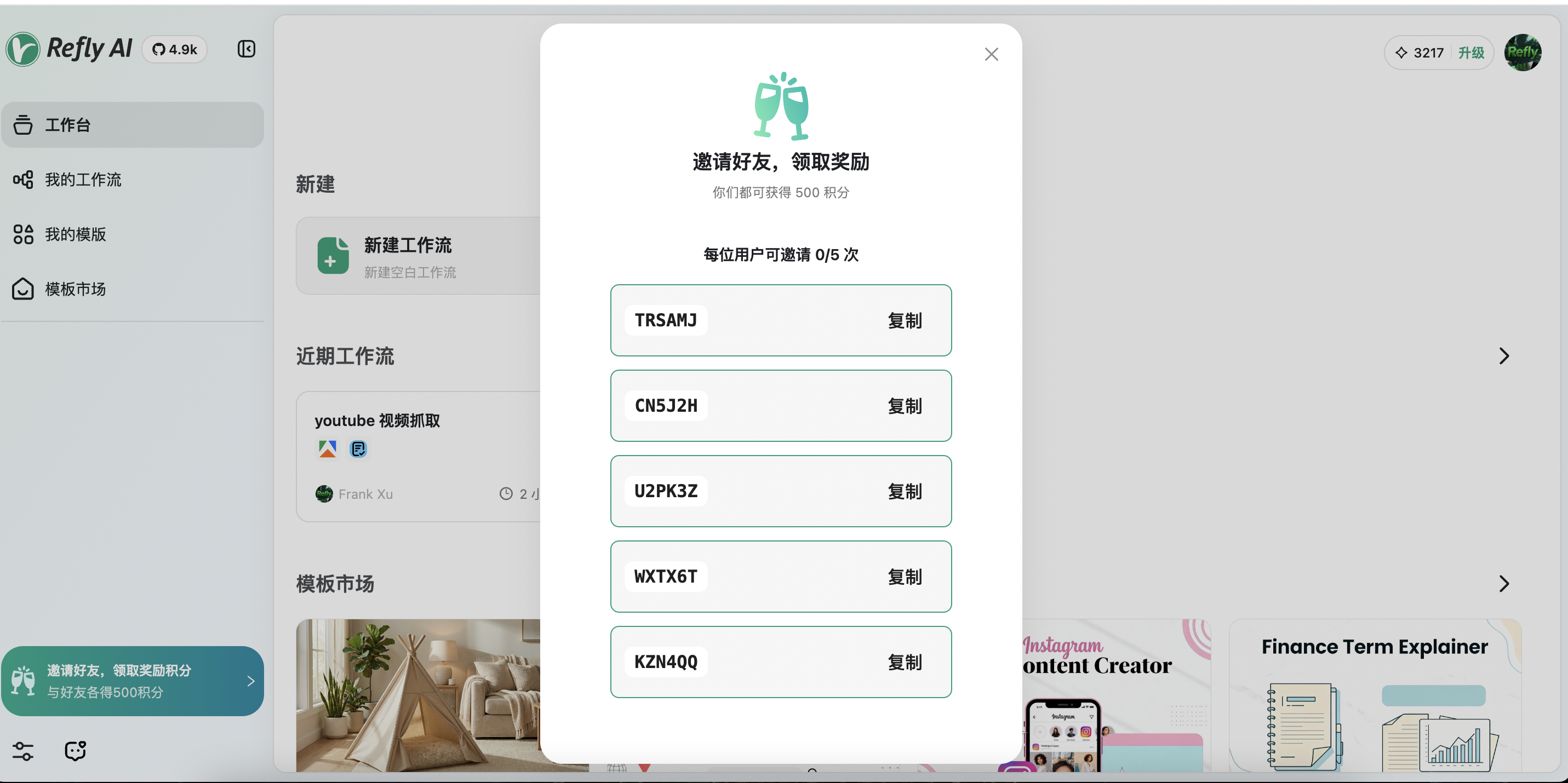Close the invite friends dialog
Image resolution: width=1568 pixels, height=783 pixels.
point(991,54)
